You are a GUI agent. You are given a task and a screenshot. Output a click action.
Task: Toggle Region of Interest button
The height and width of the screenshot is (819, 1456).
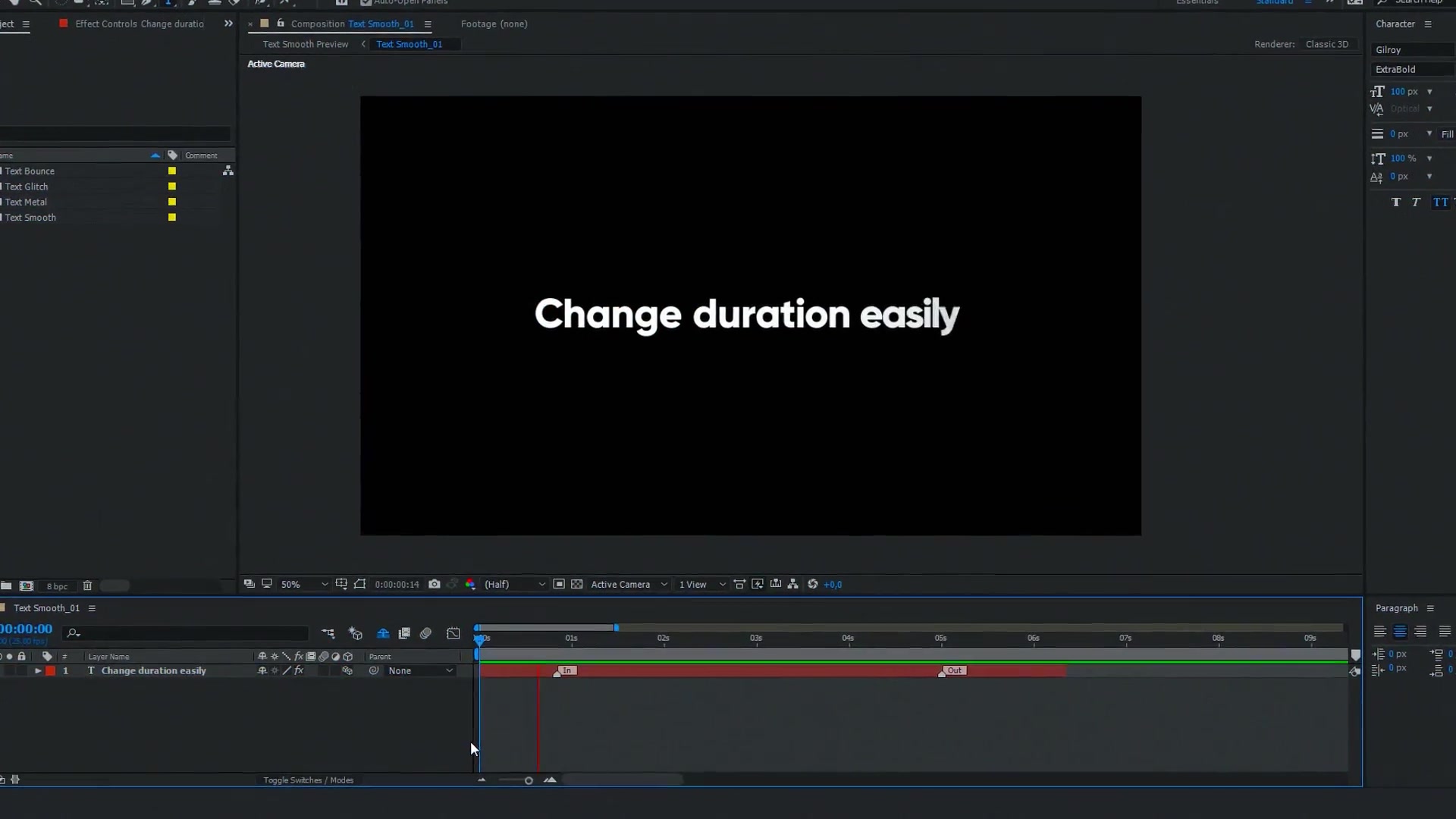(559, 584)
